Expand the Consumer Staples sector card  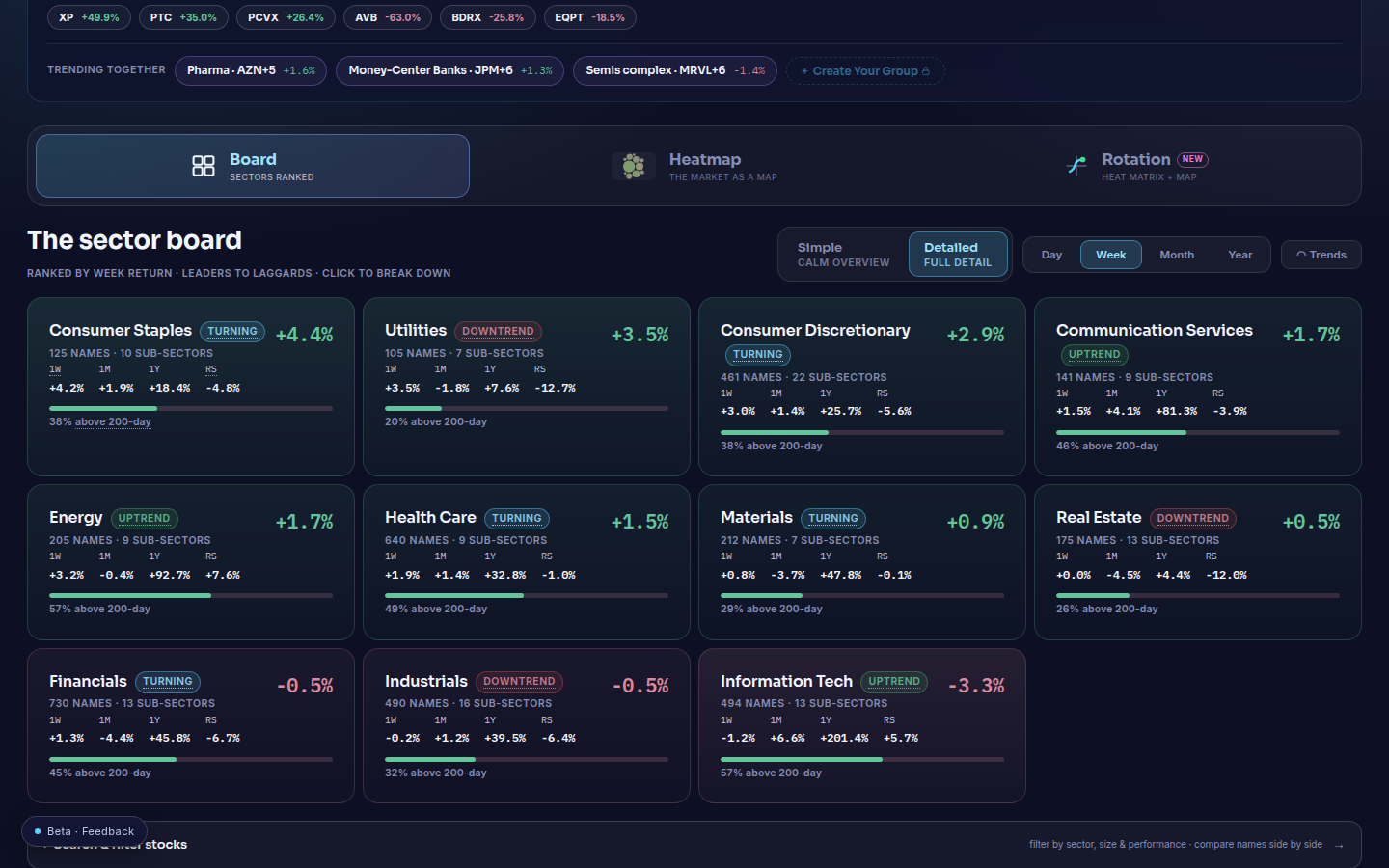(x=191, y=387)
